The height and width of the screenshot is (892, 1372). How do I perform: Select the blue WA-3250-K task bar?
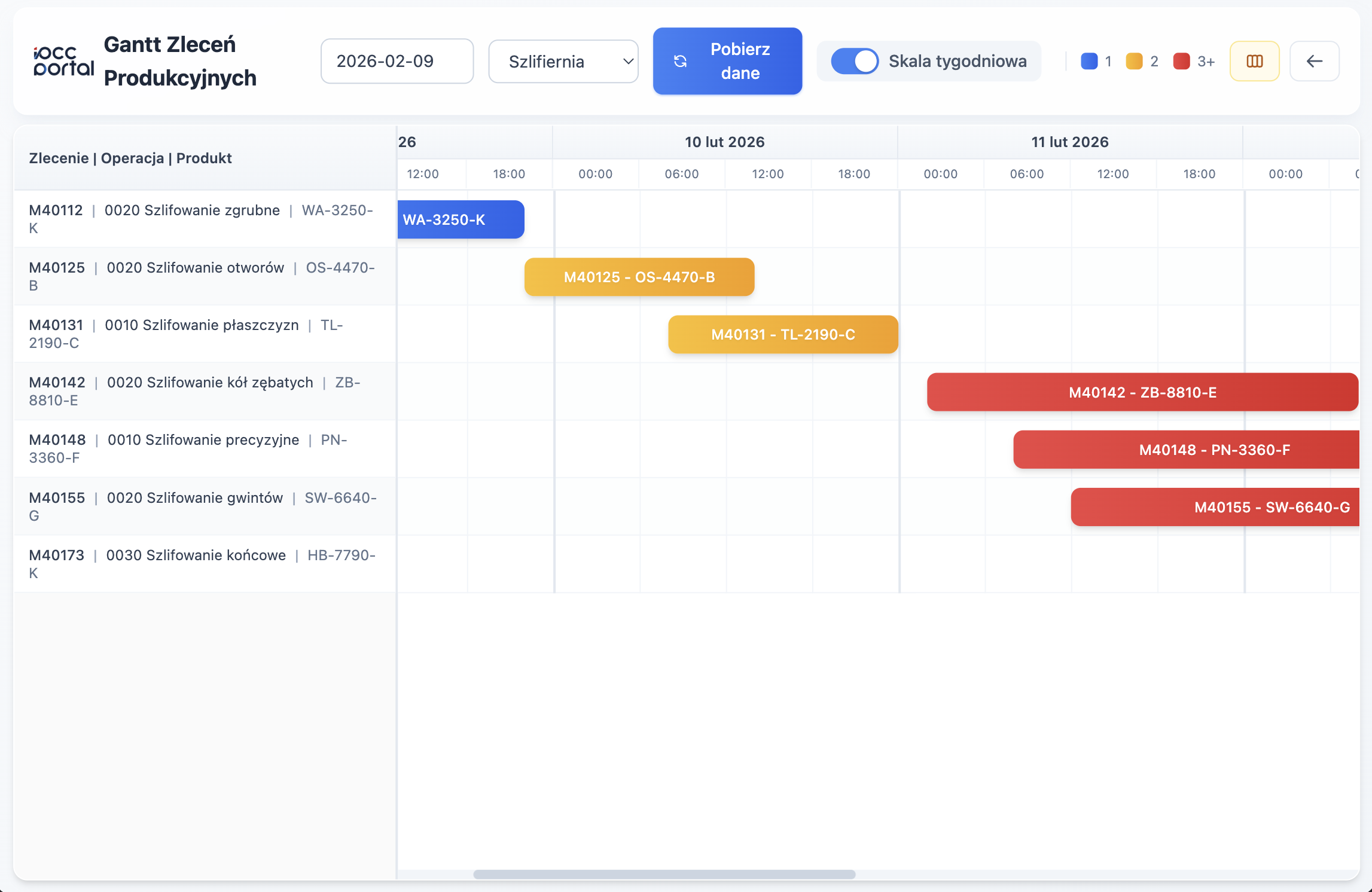(x=461, y=219)
